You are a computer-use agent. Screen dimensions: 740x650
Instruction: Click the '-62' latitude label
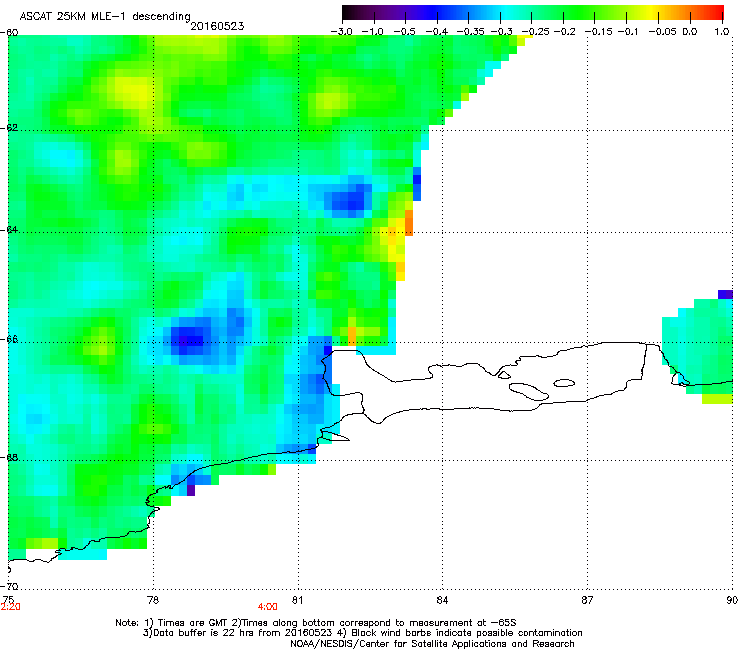pos(9,128)
